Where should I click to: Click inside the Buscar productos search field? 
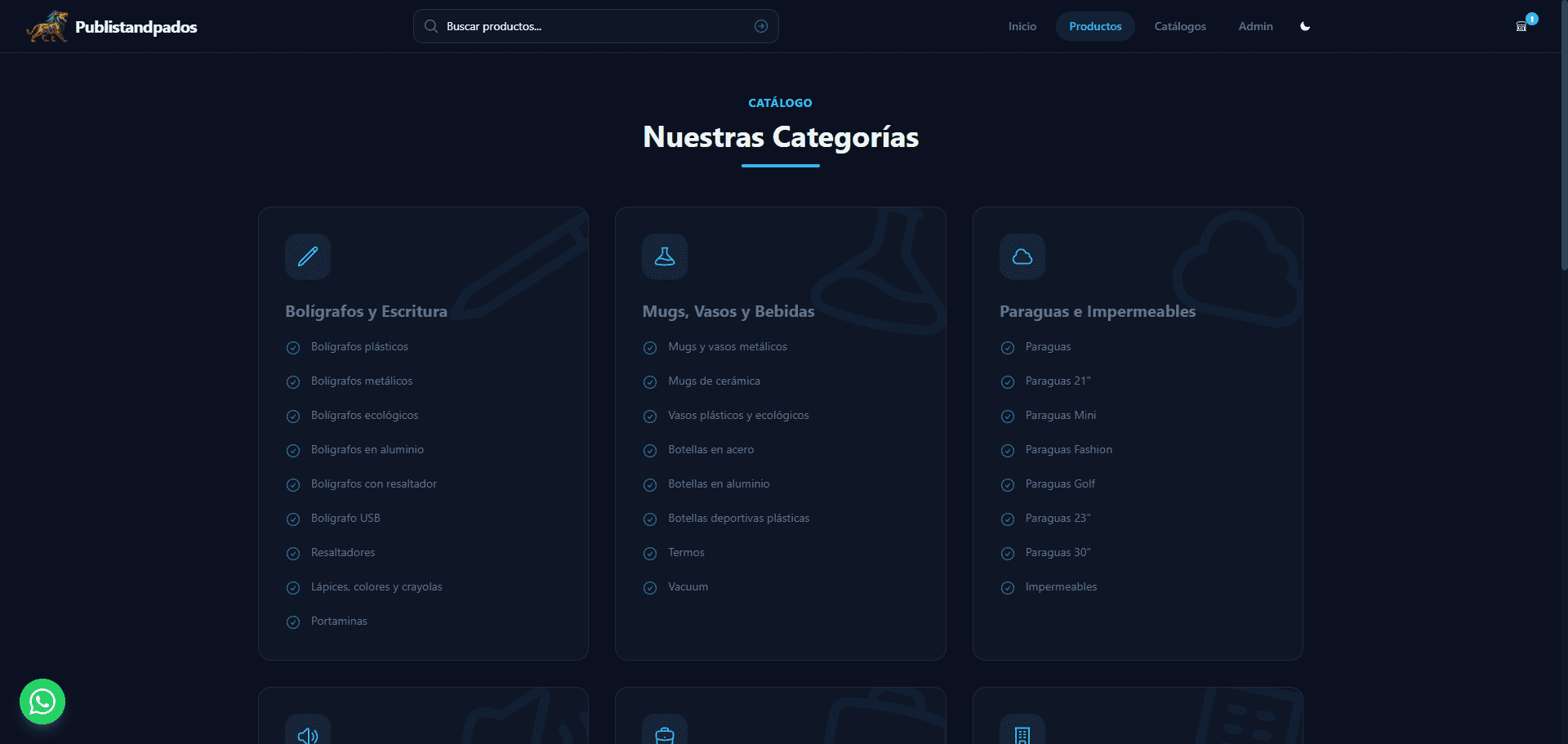point(572,26)
